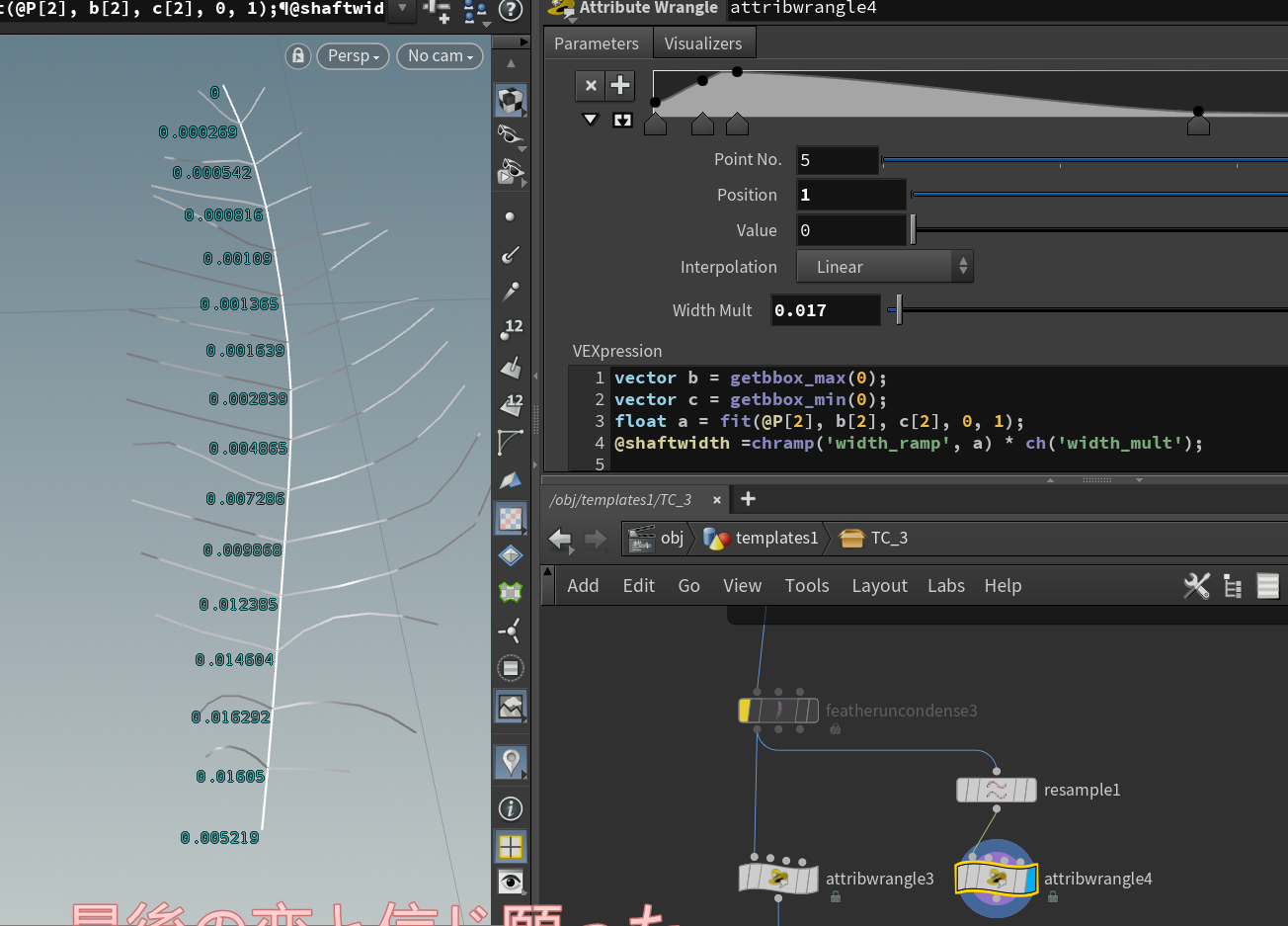This screenshot has width=1288, height=926.
Task: Toggle point numbers display in viewport toolbar
Action: tap(511, 330)
